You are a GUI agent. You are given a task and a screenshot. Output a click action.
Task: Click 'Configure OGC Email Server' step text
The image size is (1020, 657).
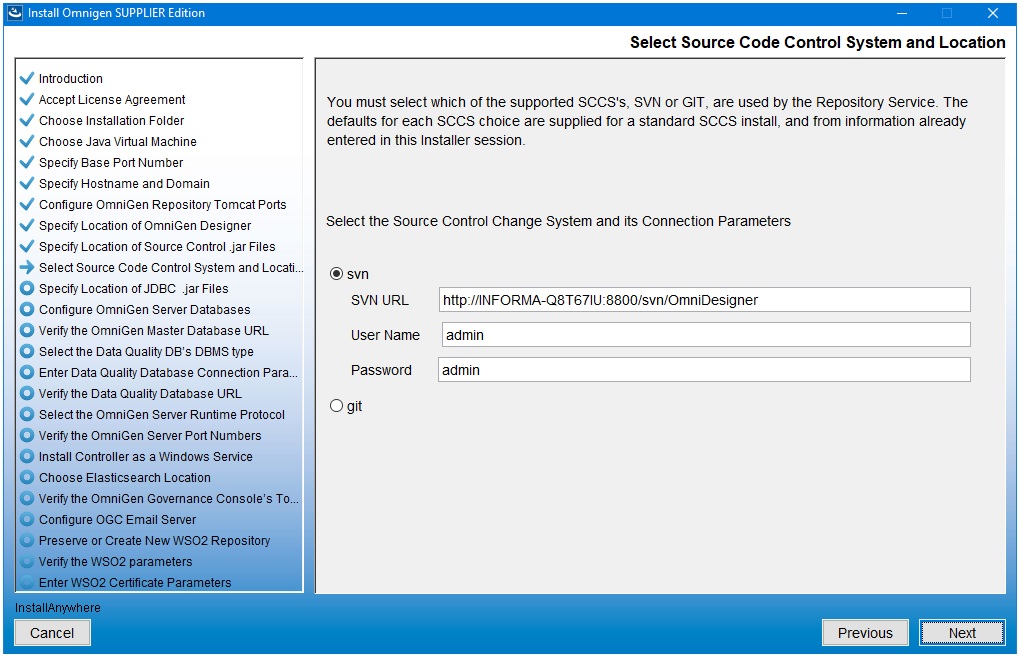(117, 519)
